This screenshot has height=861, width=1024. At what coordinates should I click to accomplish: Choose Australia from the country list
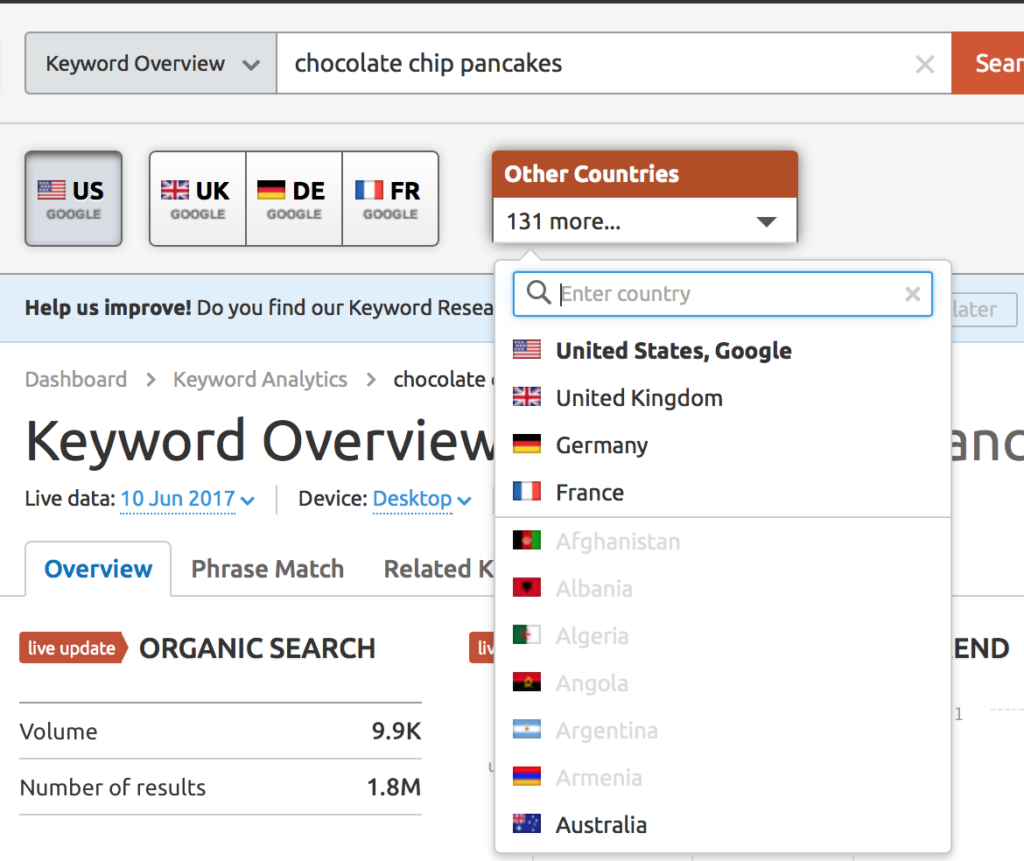click(x=601, y=825)
